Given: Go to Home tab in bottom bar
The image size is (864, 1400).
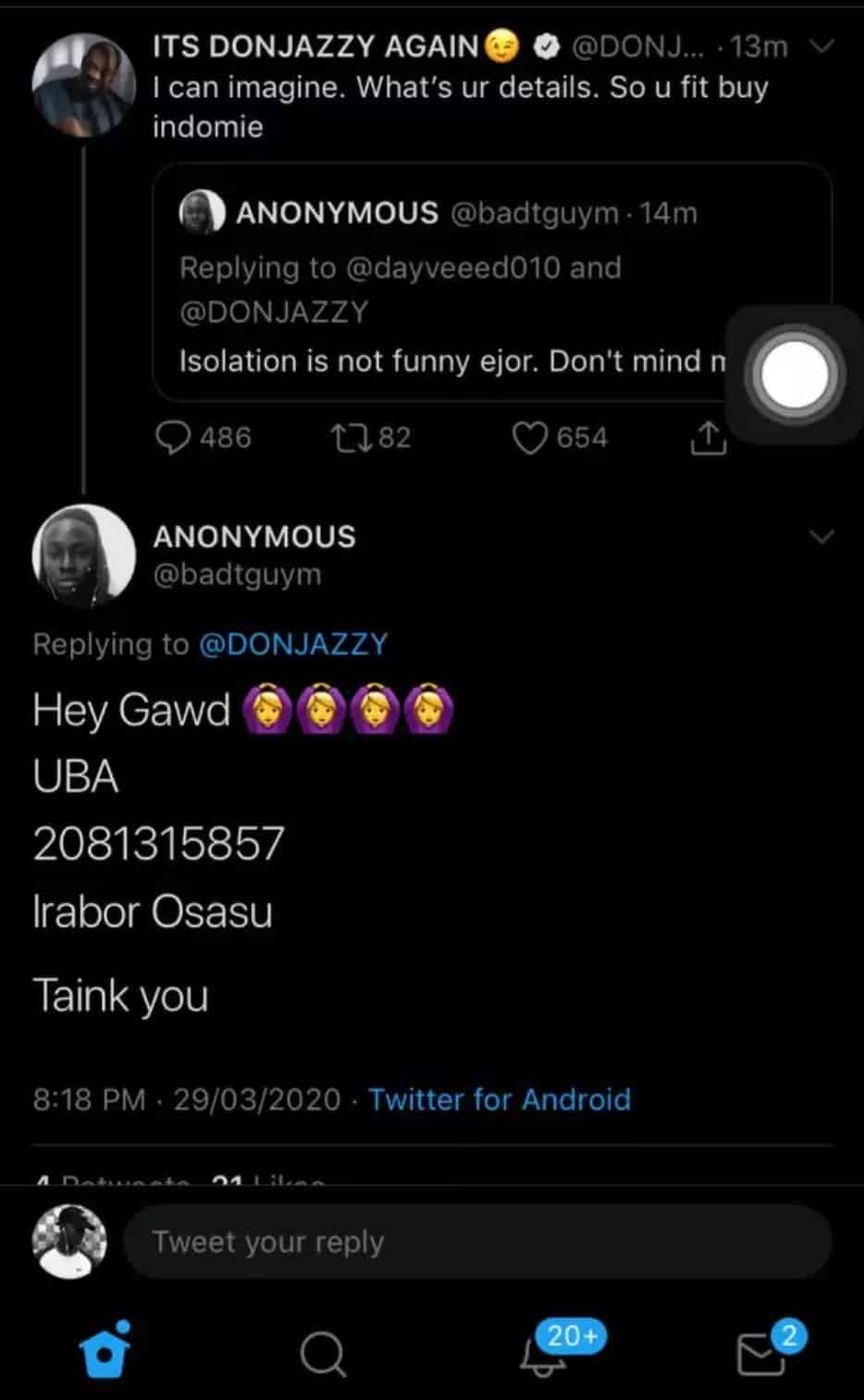Looking at the screenshot, I should tap(105, 1353).
